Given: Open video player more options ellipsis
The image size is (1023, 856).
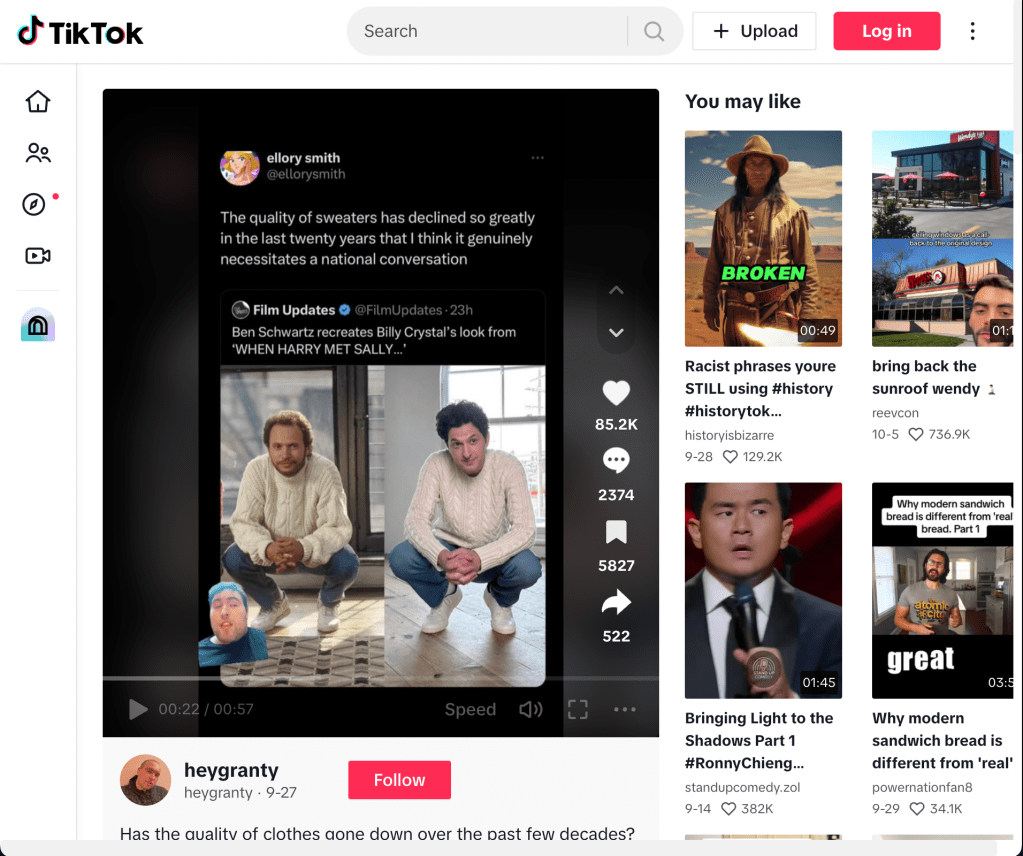Looking at the screenshot, I should [625, 709].
